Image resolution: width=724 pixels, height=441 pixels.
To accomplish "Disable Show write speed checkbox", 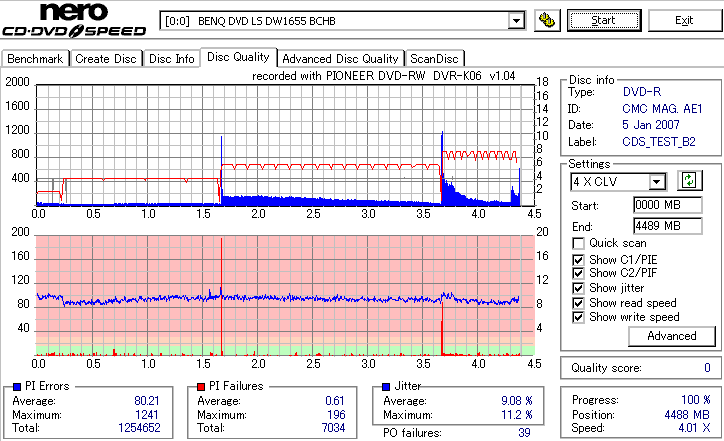I will [x=578, y=317].
